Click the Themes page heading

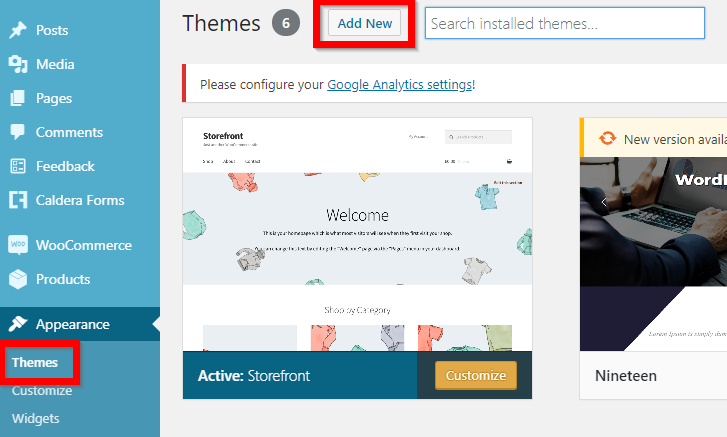221,23
